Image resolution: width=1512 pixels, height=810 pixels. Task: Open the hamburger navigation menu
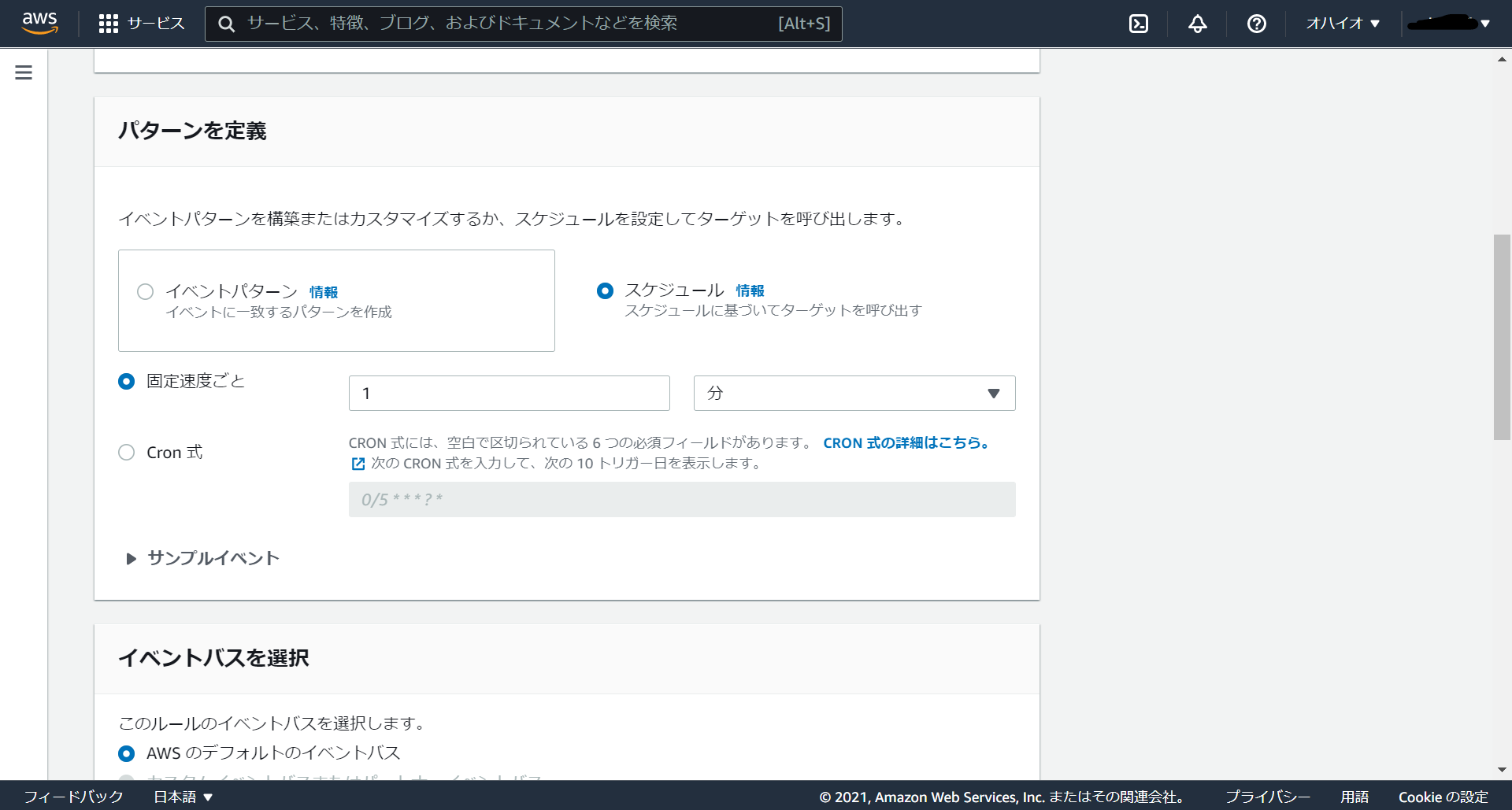(23, 72)
